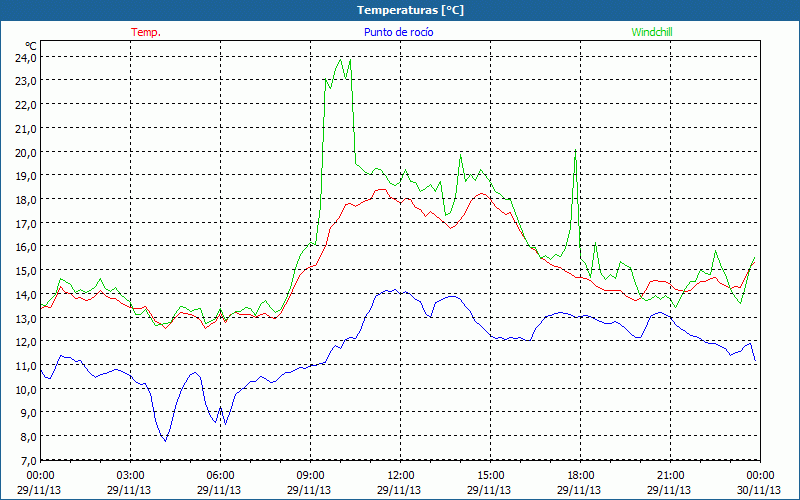This screenshot has width=800, height=500.
Task: Click the '22,0' y-axis value
Action: coord(25,105)
